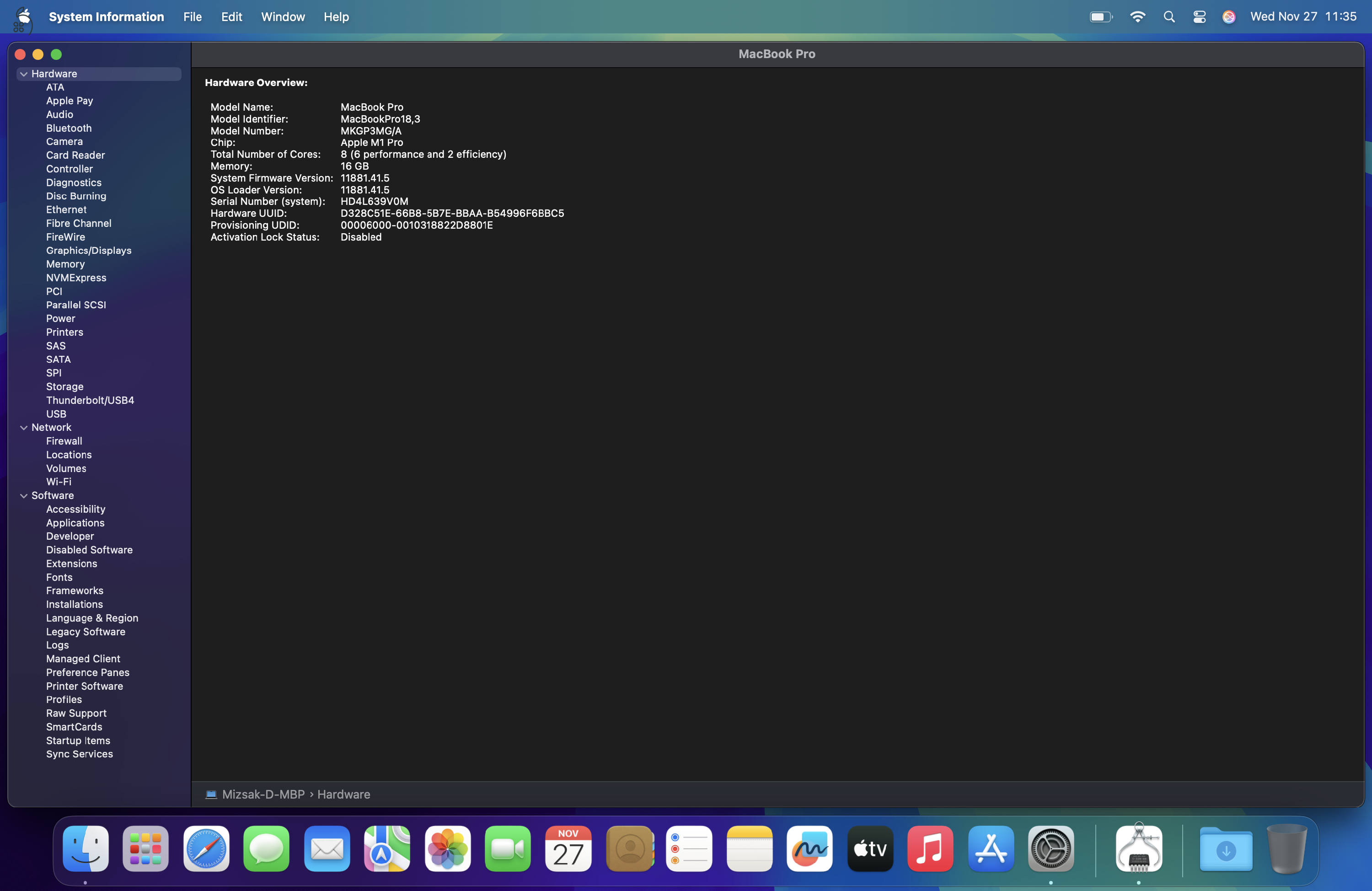Launch Safari from the Dock

(206, 848)
